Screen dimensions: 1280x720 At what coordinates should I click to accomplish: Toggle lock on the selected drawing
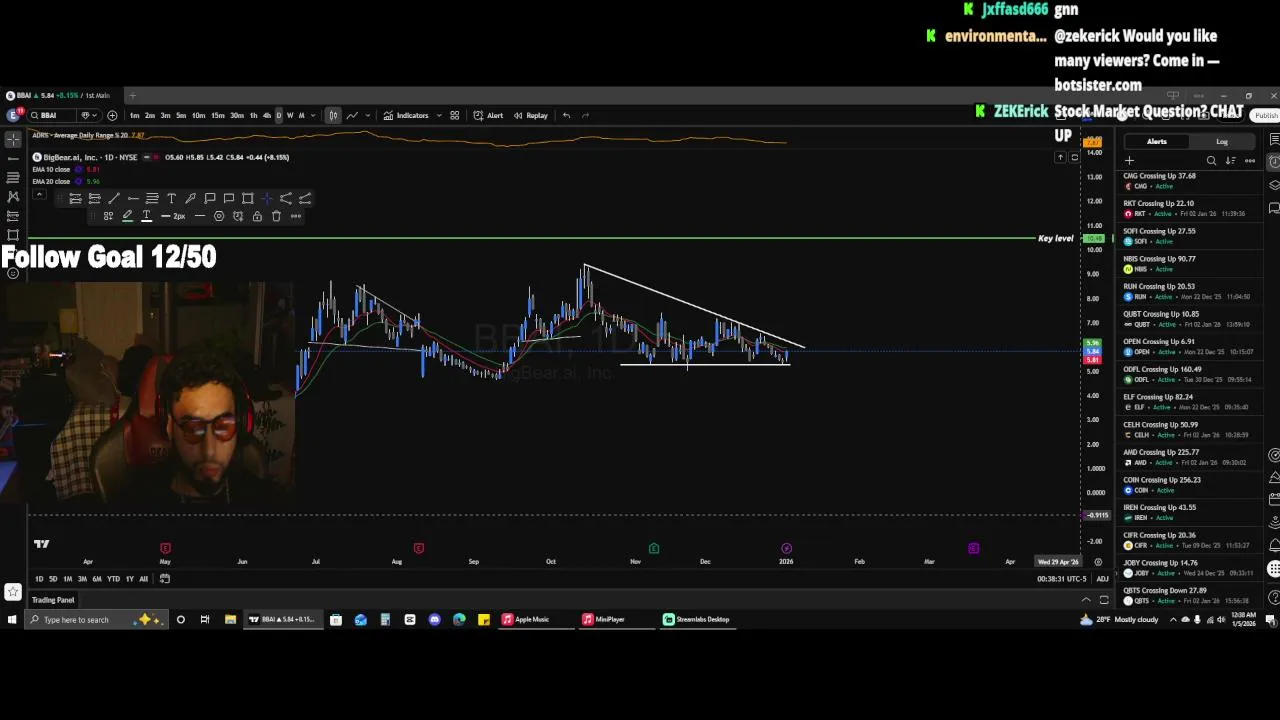point(257,216)
